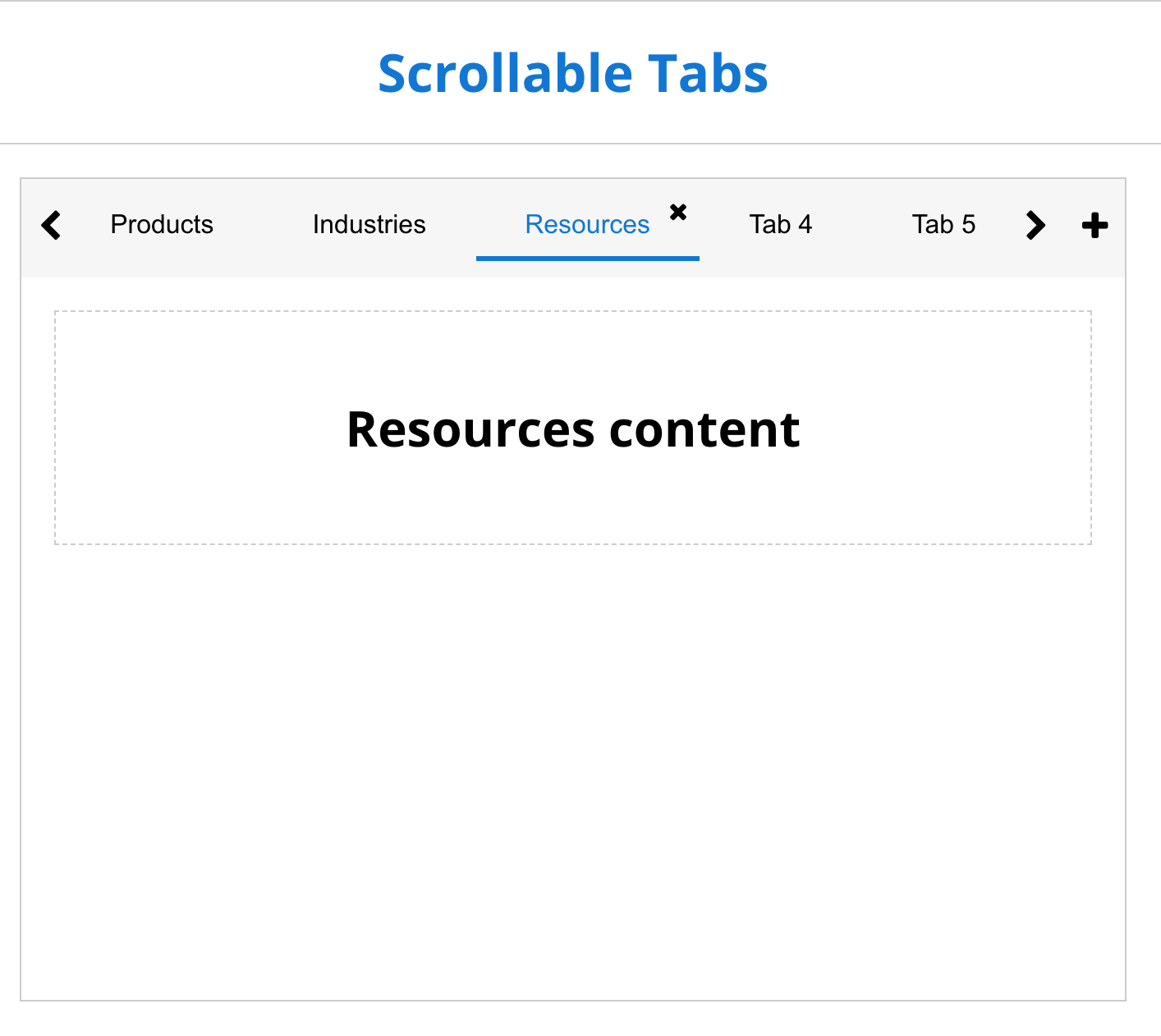
Task: Click the X icon on the Resources tab
Action: 678,212
